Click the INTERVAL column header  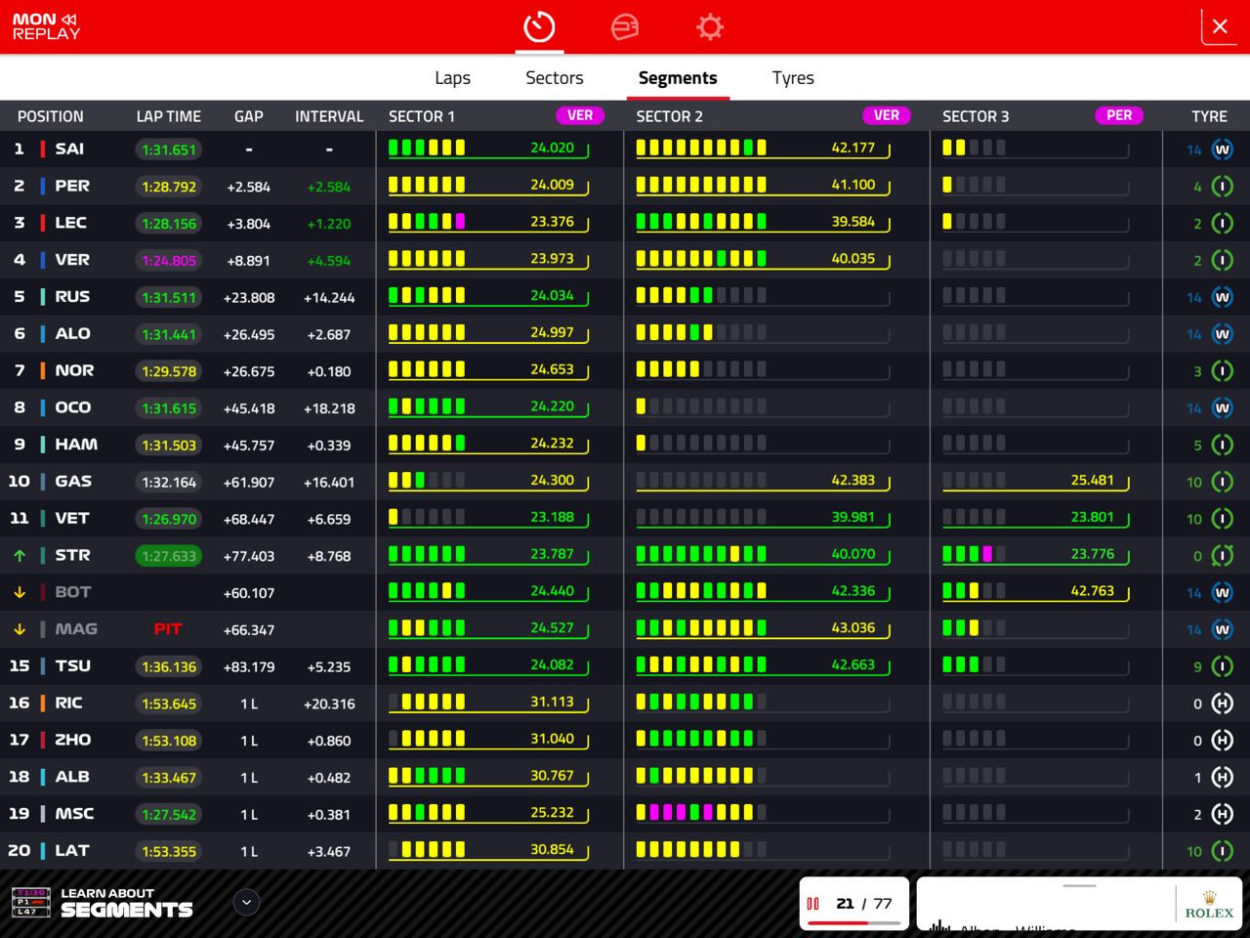click(x=329, y=116)
